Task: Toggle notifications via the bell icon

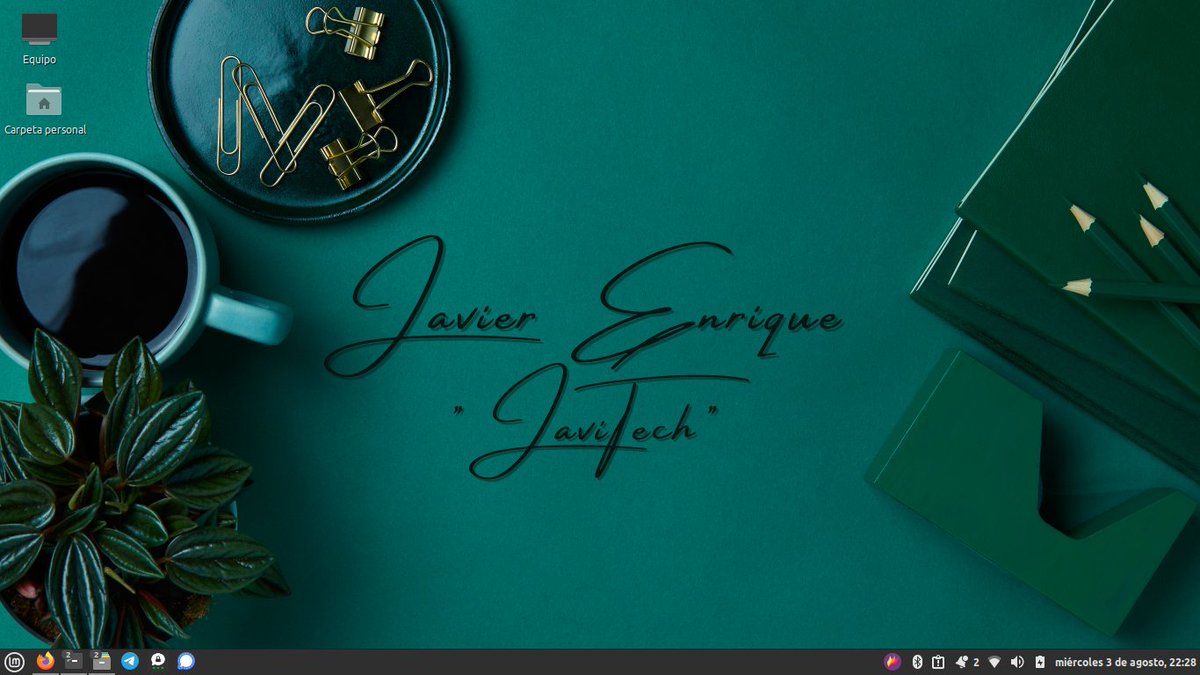Action: click(x=962, y=661)
